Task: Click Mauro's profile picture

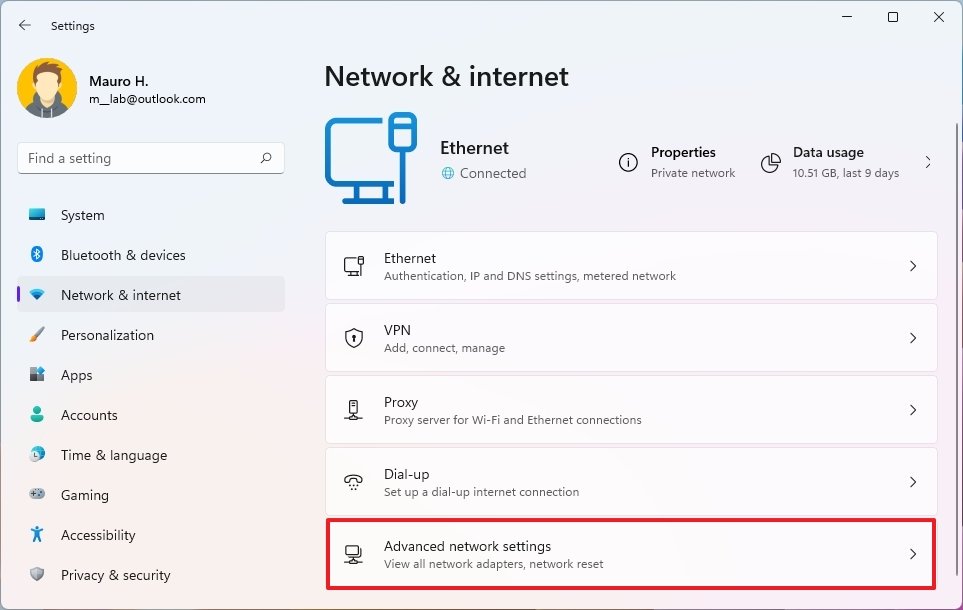Action: click(47, 88)
